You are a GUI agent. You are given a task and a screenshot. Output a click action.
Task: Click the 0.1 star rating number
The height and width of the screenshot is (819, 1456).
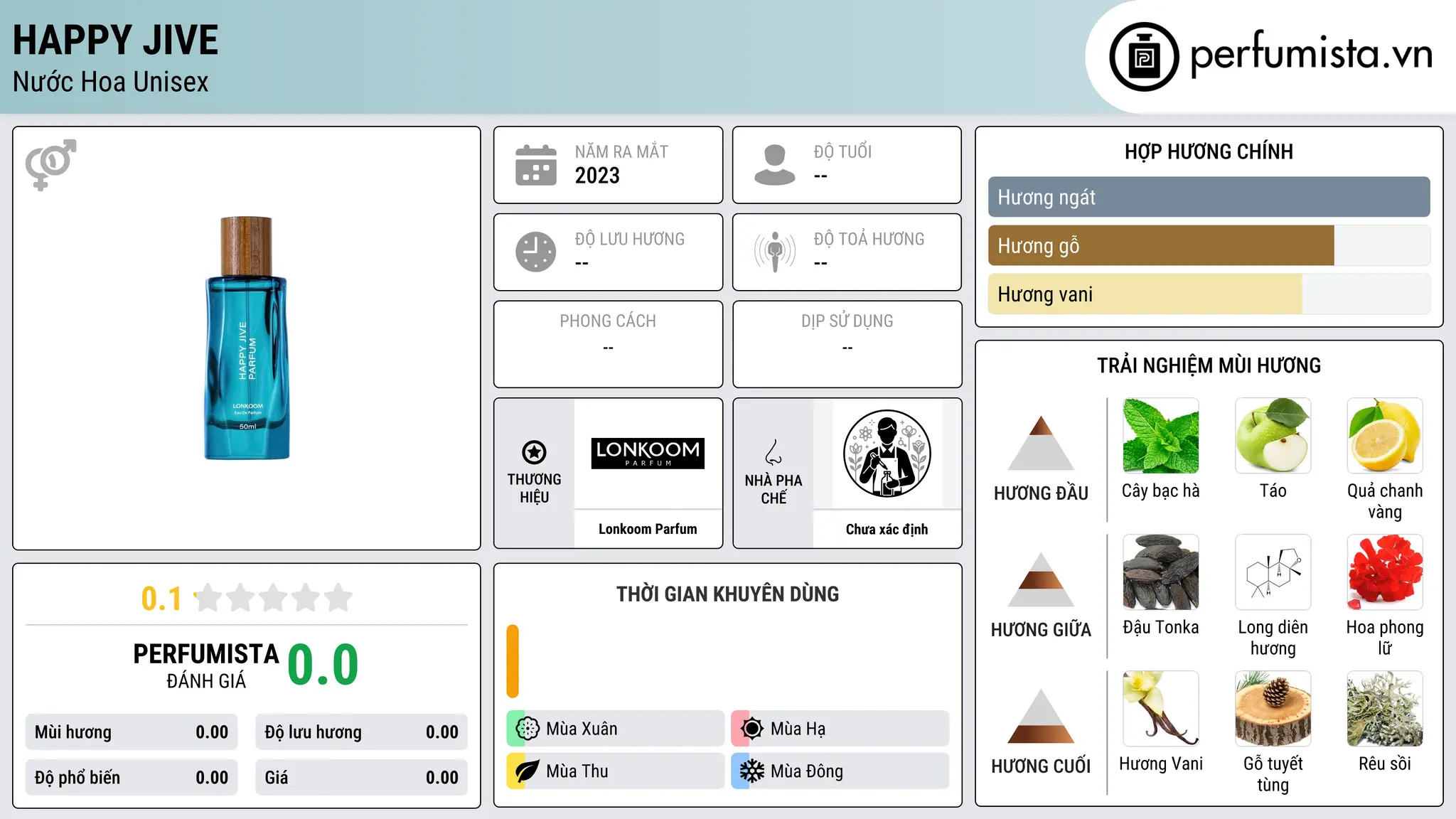tap(161, 599)
